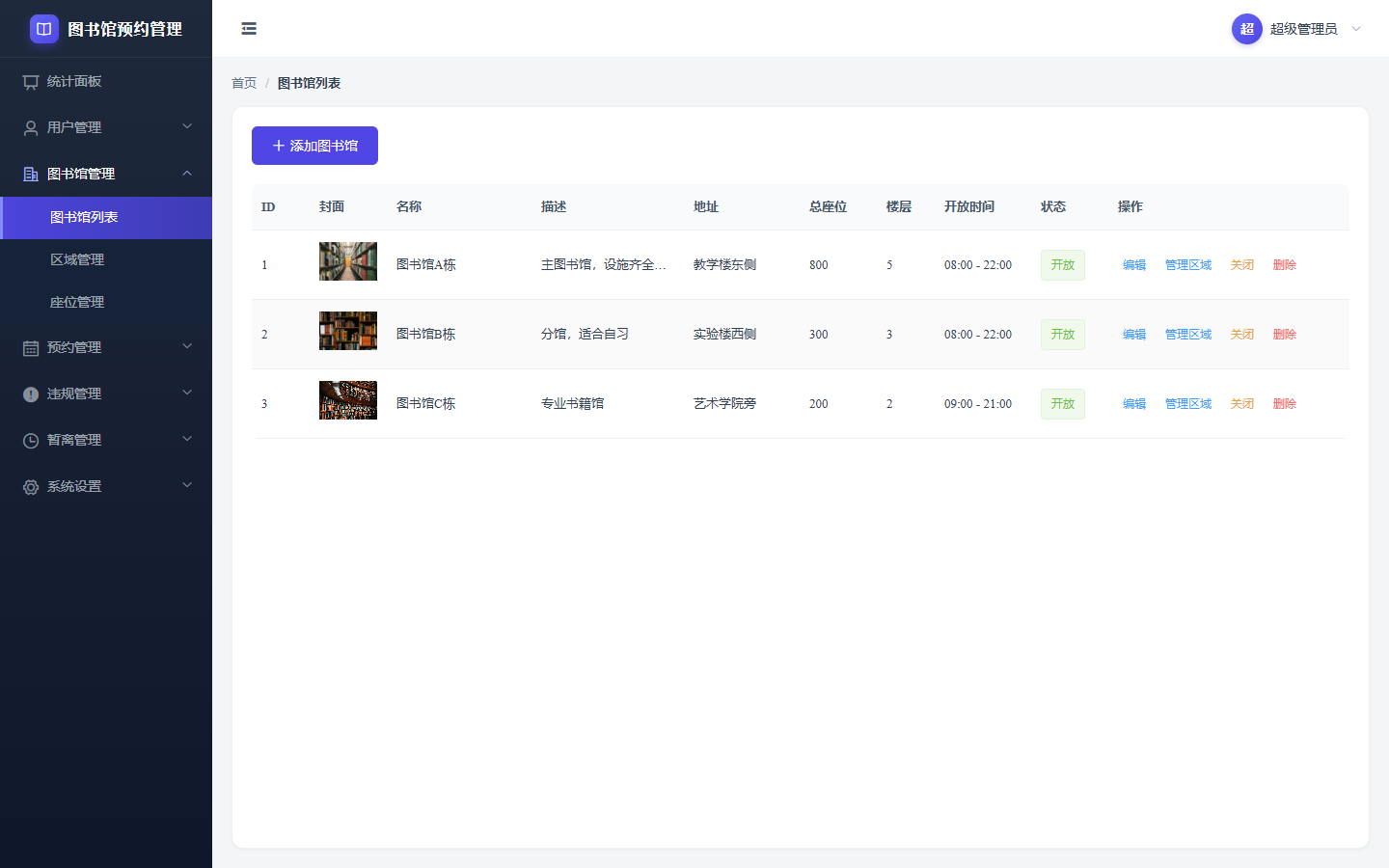Open 管理区域 for 图书馆C栋
This screenshot has height=868, width=1389.
(1188, 404)
